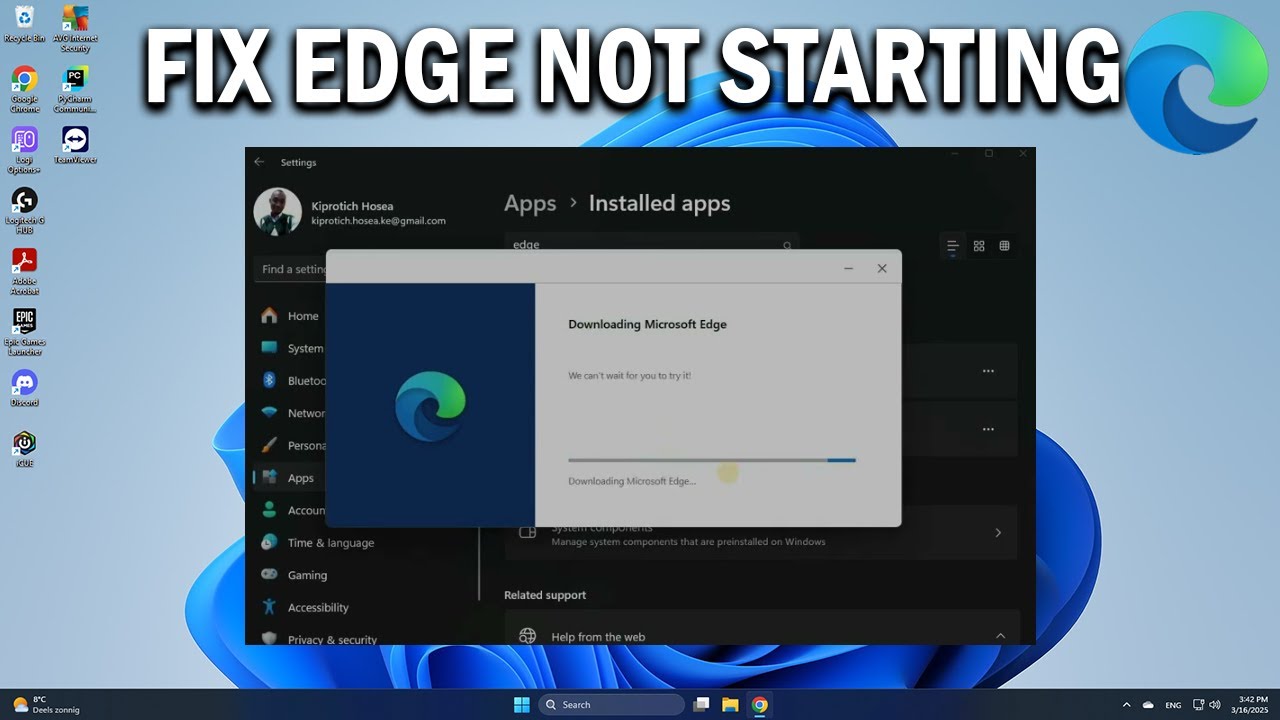Open the Windows Start menu
The width and height of the screenshot is (1280, 720).
click(521, 704)
